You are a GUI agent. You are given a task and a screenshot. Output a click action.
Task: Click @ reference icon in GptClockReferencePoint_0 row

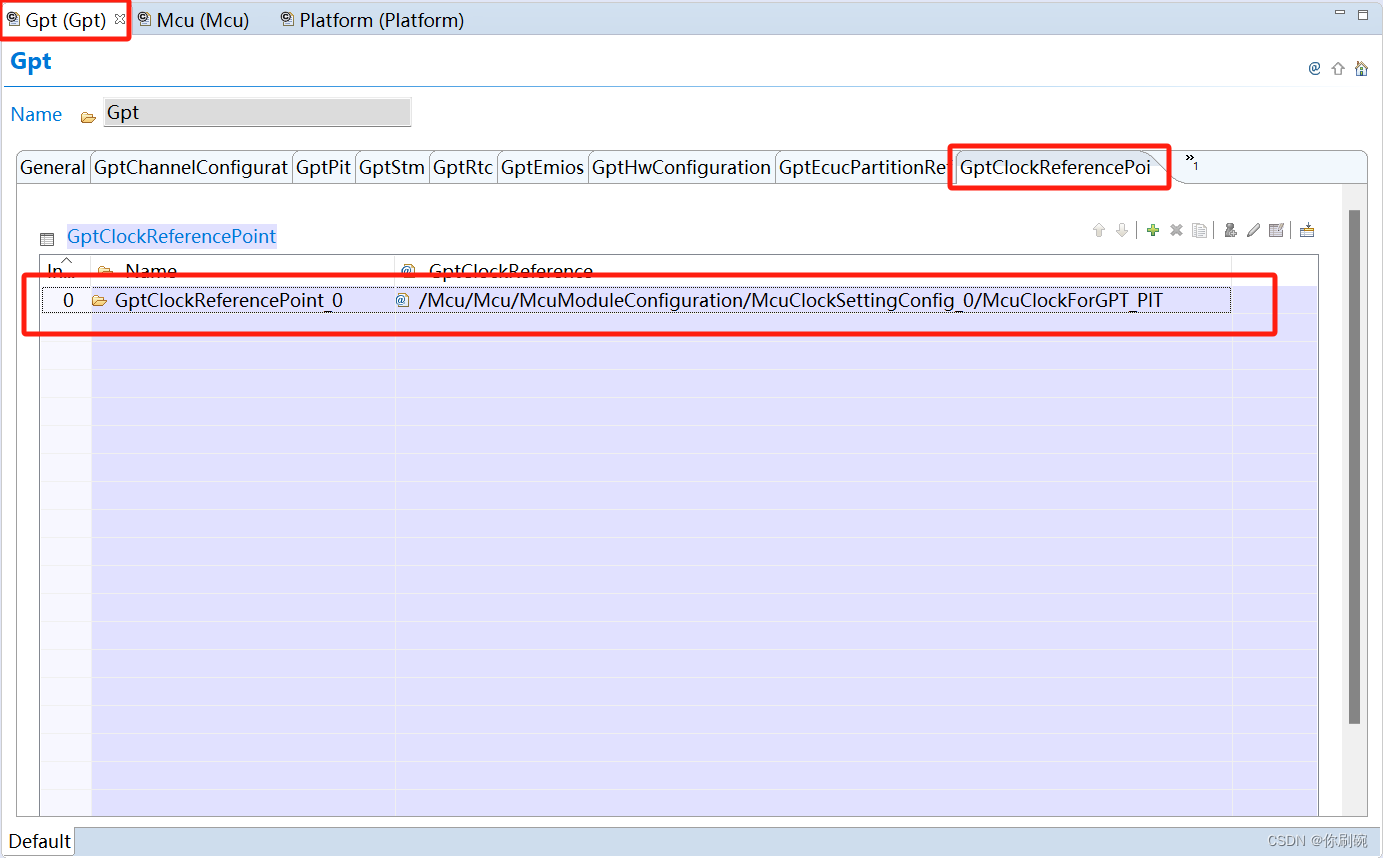pyautogui.click(x=403, y=300)
